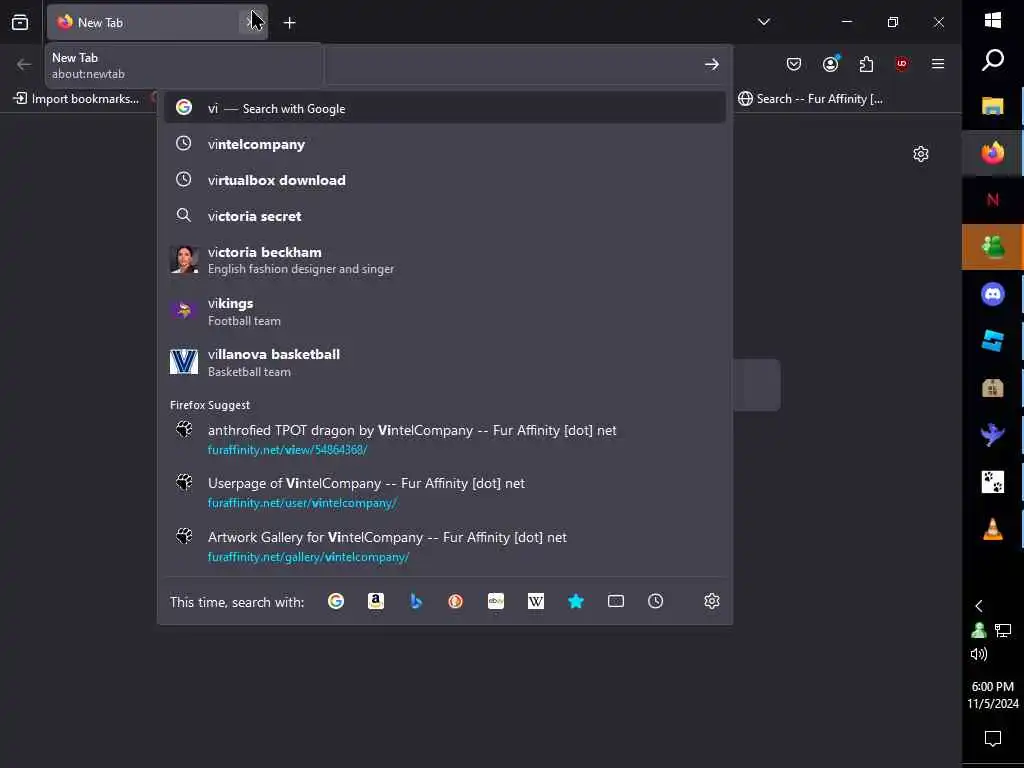Go back with the back arrow
Screen dimensions: 1024x768
[x=24, y=64]
